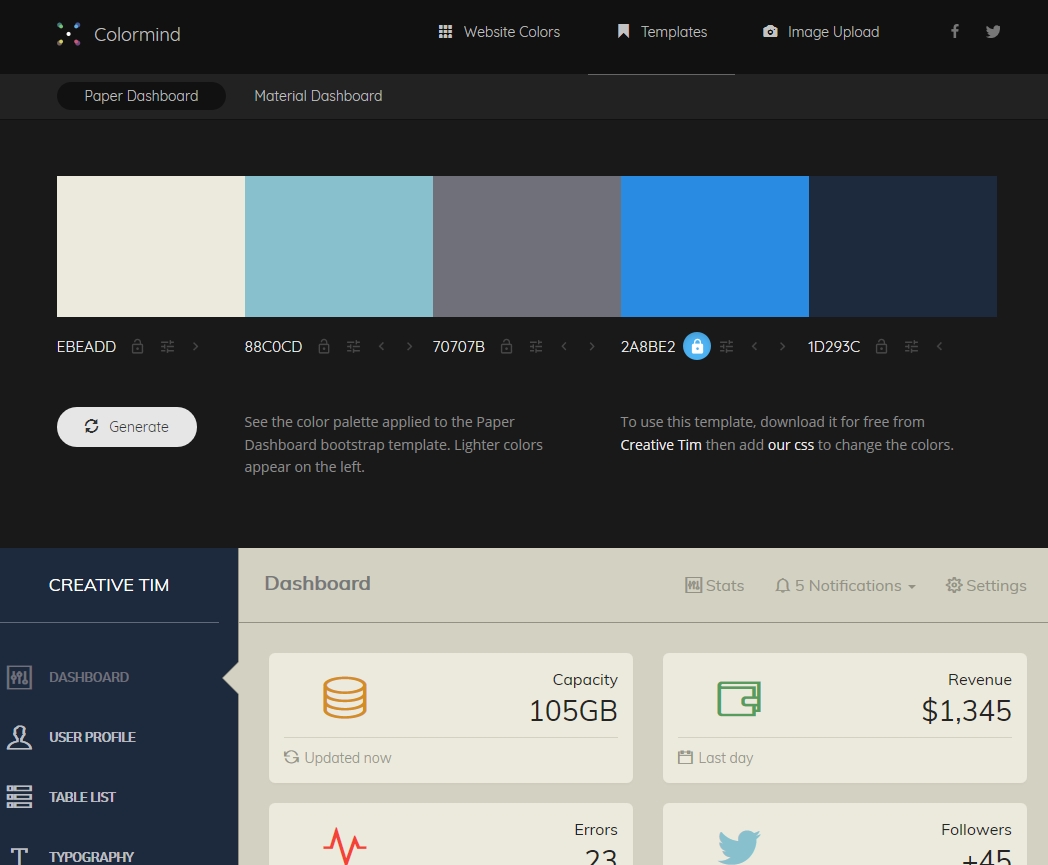The width and height of the screenshot is (1048, 865).
Task: Expand the 5 Notifications dropdown
Action: click(x=845, y=585)
